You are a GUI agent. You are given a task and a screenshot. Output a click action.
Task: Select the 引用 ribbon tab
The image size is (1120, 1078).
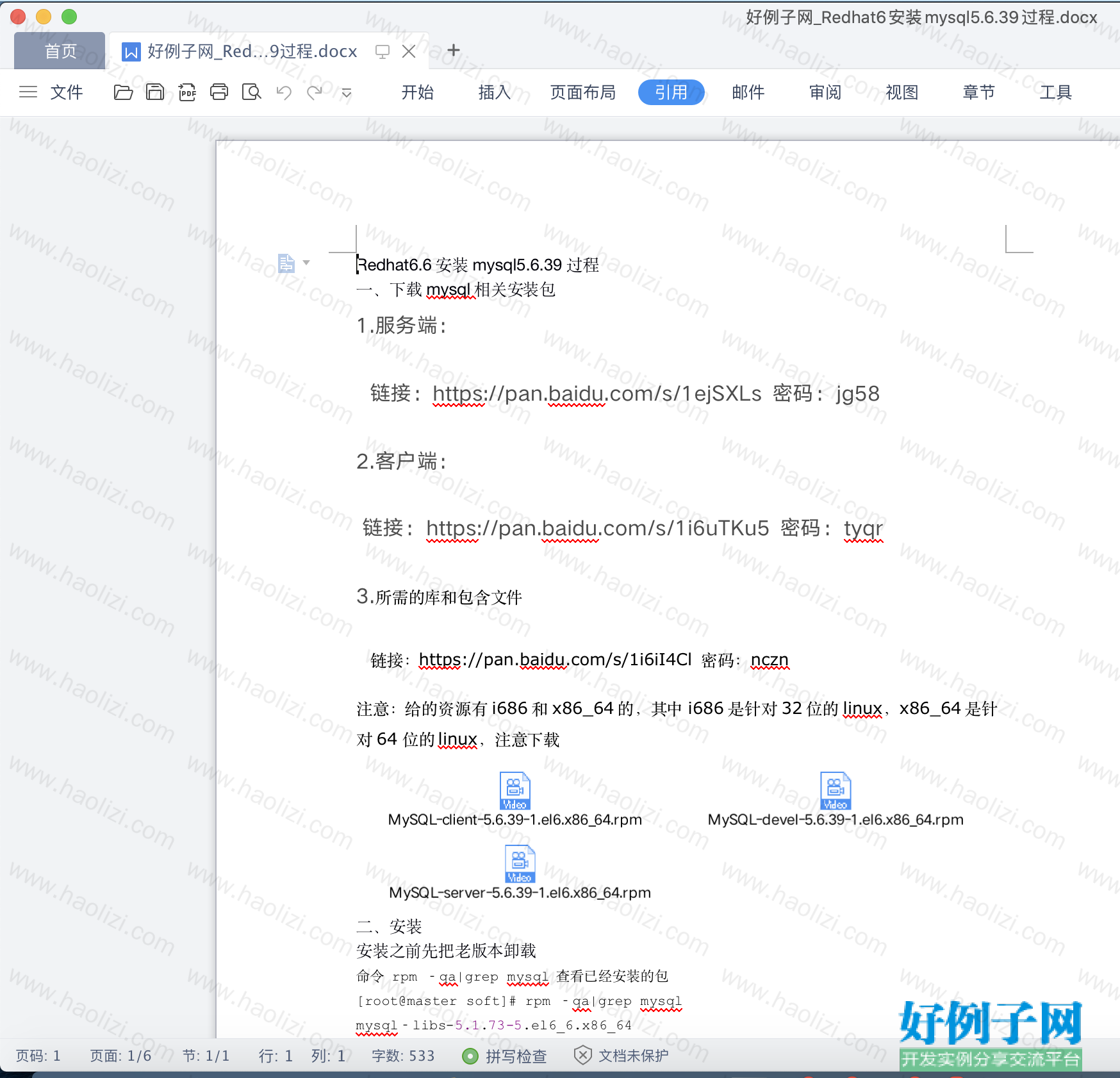[x=671, y=92]
